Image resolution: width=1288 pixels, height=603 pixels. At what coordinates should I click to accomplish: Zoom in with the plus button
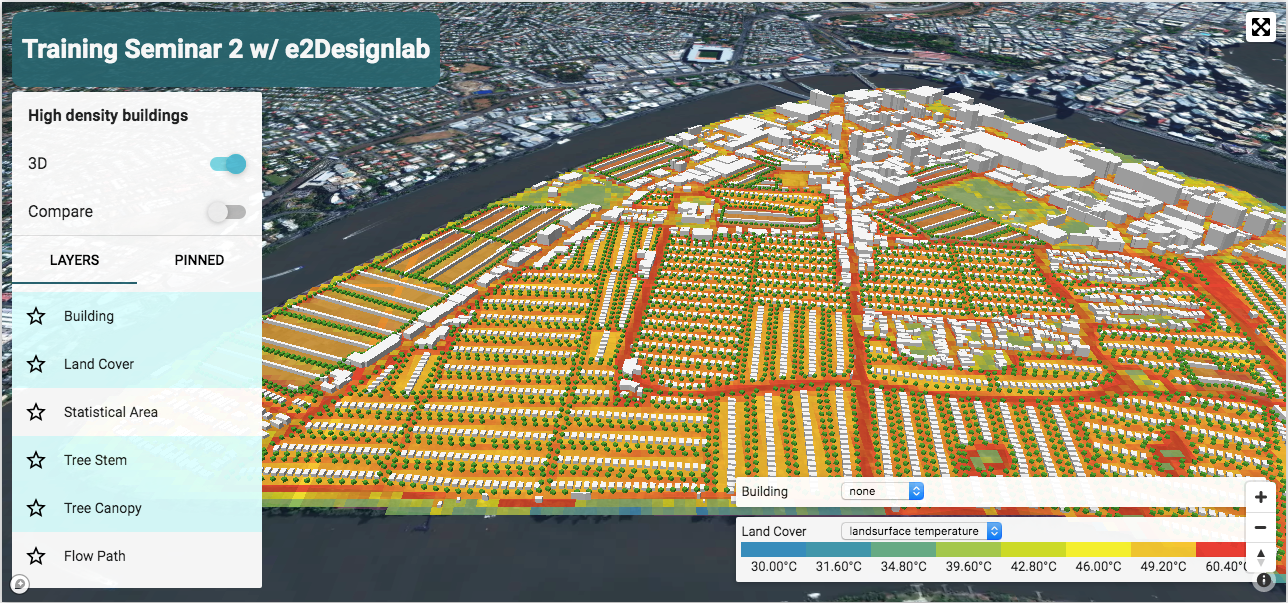tap(1261, 497)
